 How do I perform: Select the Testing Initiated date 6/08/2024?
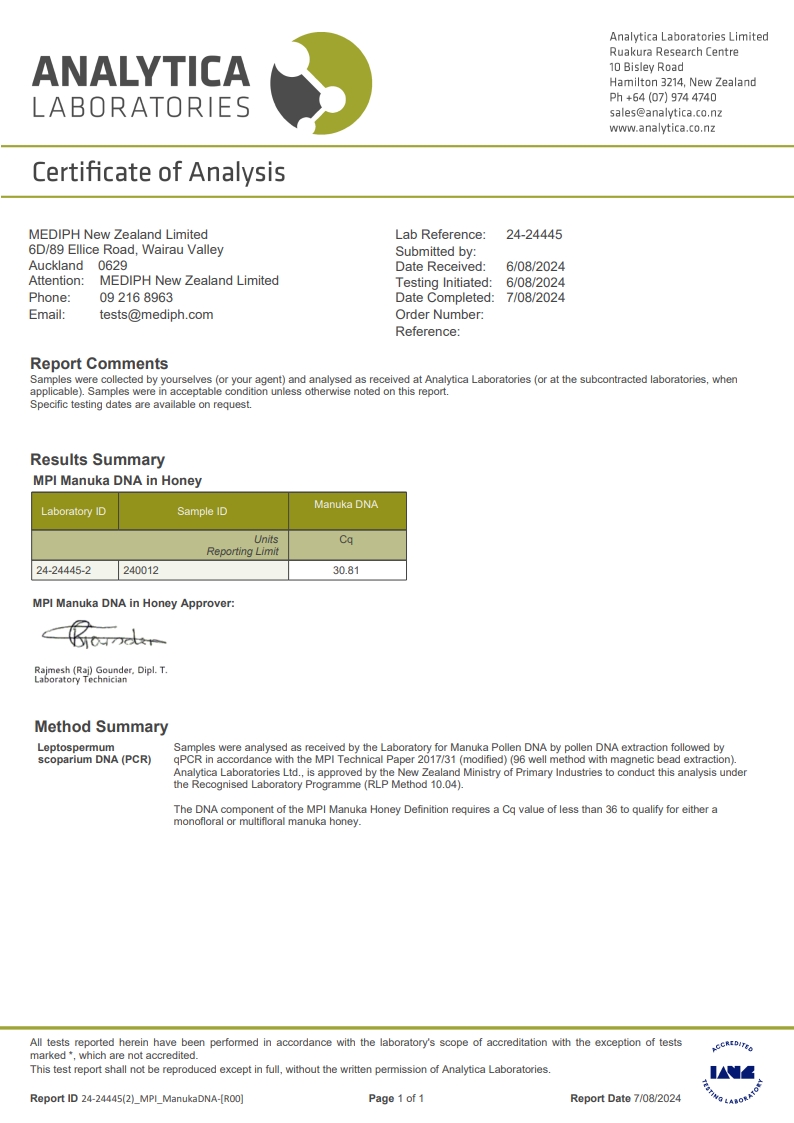pos(536,282)
